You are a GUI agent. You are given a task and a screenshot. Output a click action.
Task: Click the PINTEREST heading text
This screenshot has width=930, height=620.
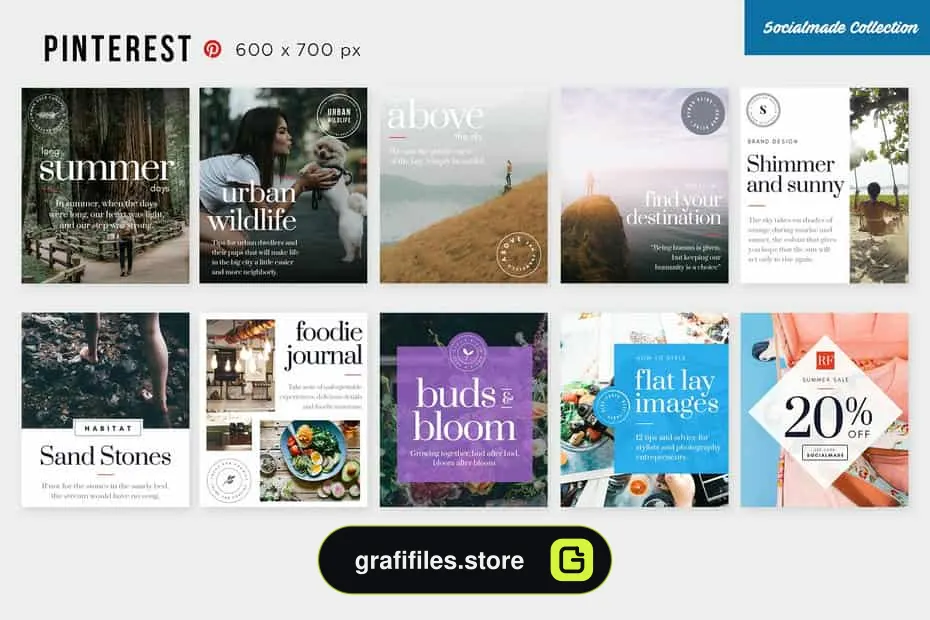pos(117,49)
